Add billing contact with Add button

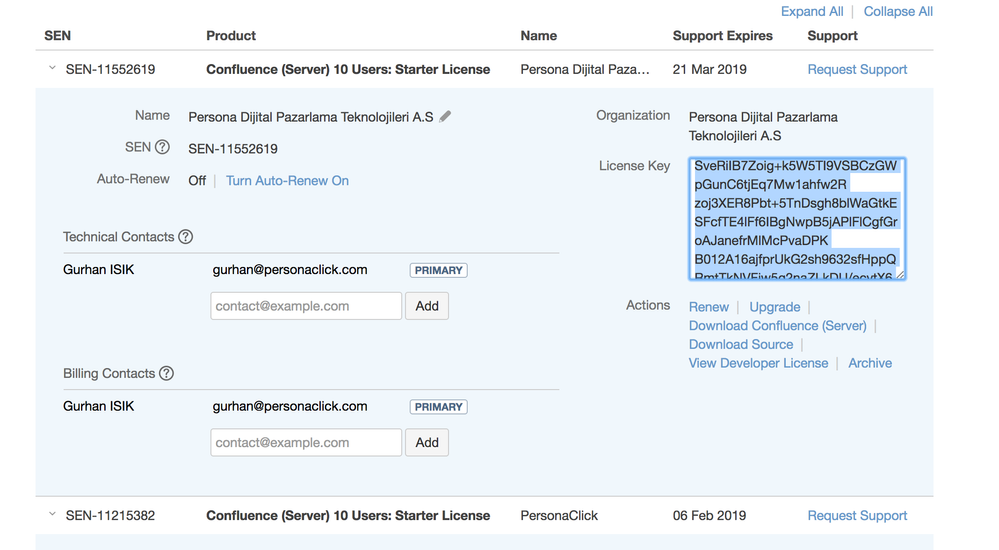[x=427, y=442]
